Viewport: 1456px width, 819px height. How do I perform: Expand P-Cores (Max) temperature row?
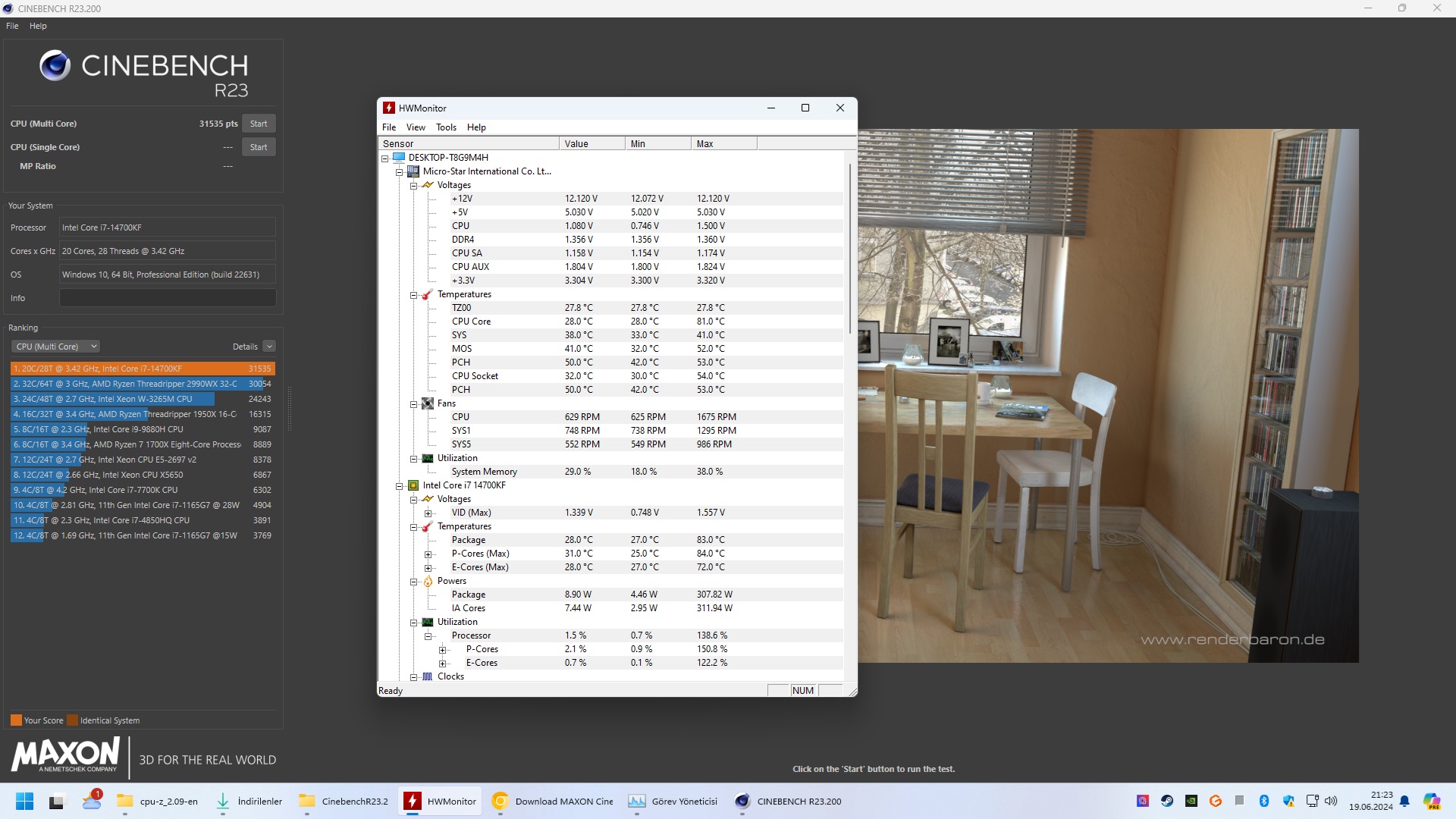point(428,554)
